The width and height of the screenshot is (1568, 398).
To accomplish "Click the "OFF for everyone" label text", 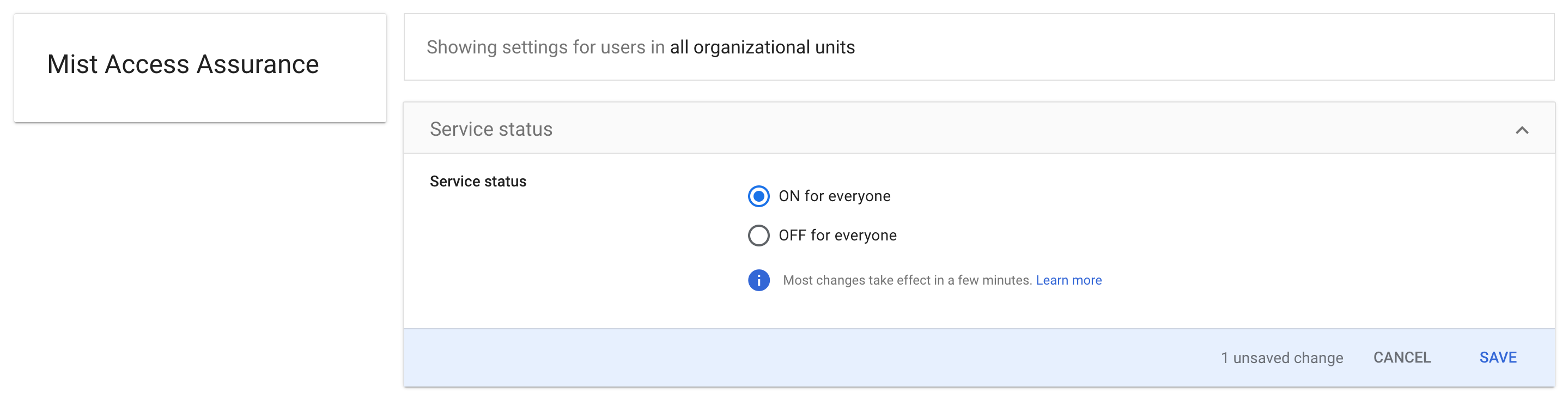I will (x=837, y=236).
